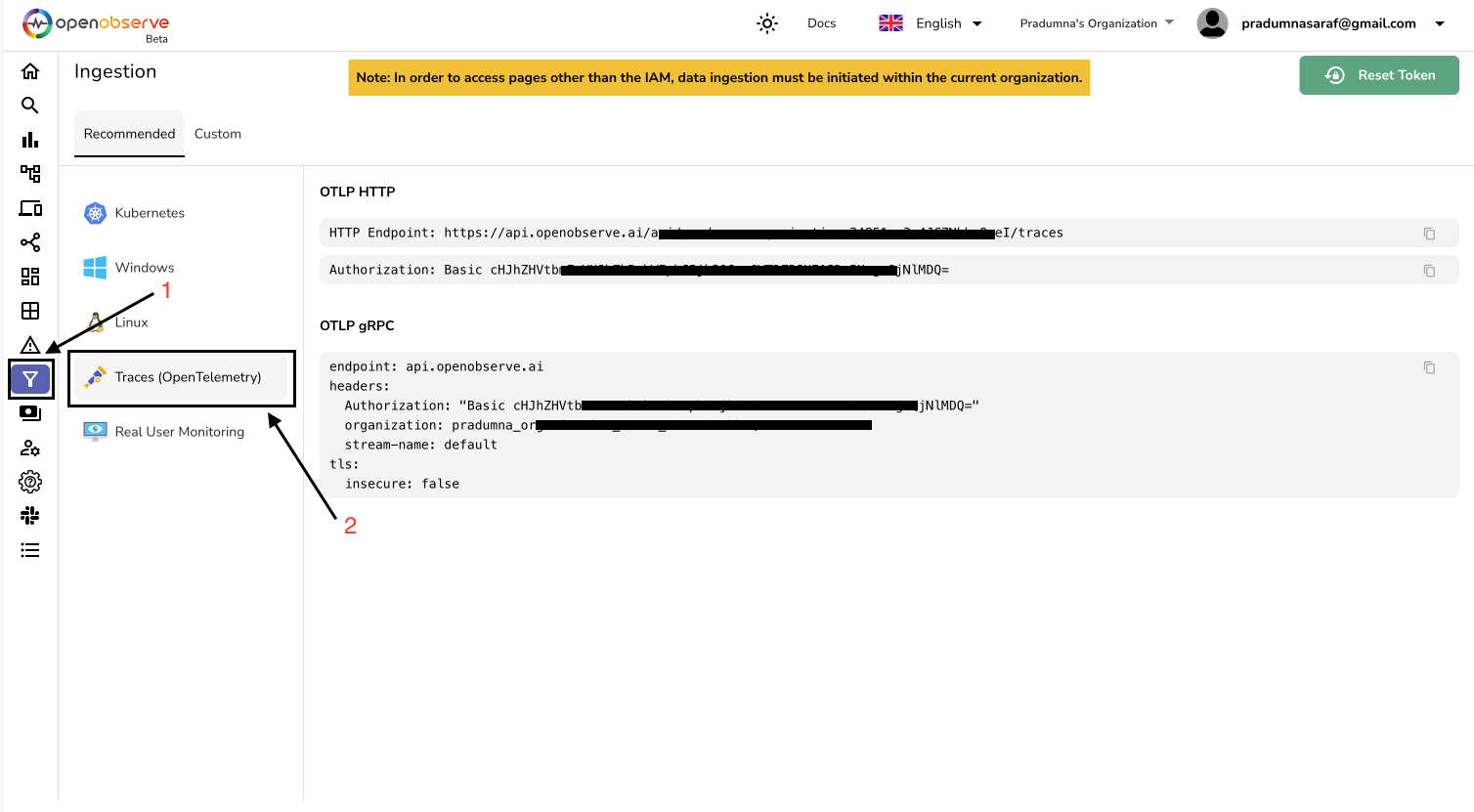Copy the OTLP gRPC config block
The image size is (1474, 812).
pos(1429,368)
